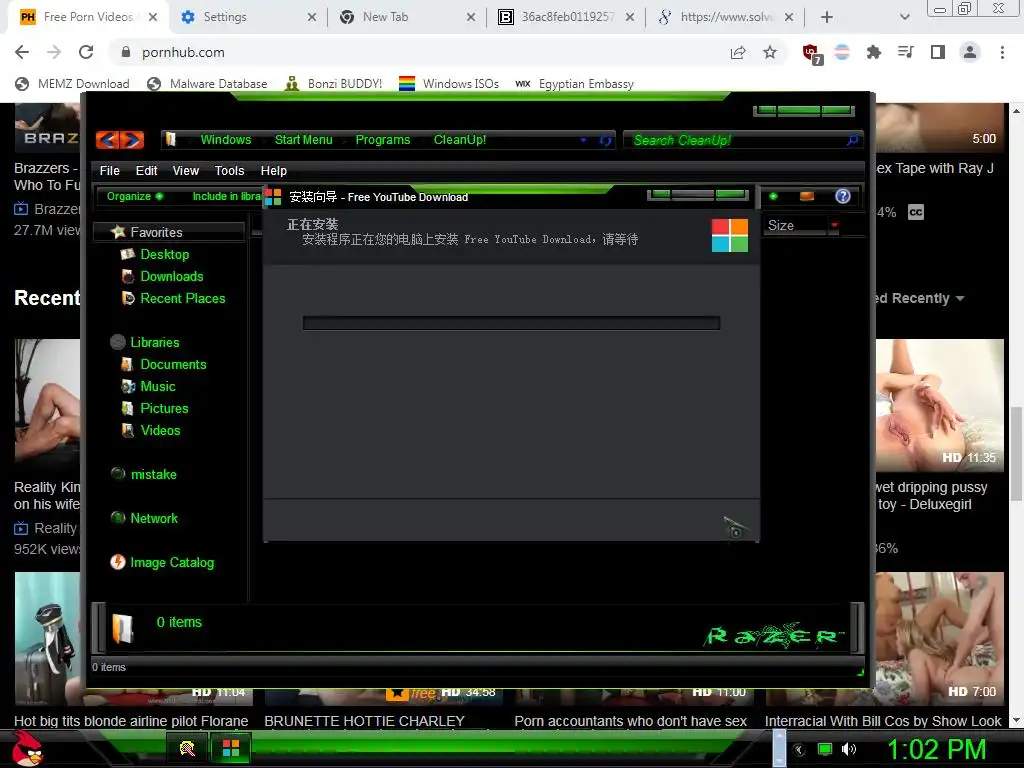Open the Documents library

point(173,364)
